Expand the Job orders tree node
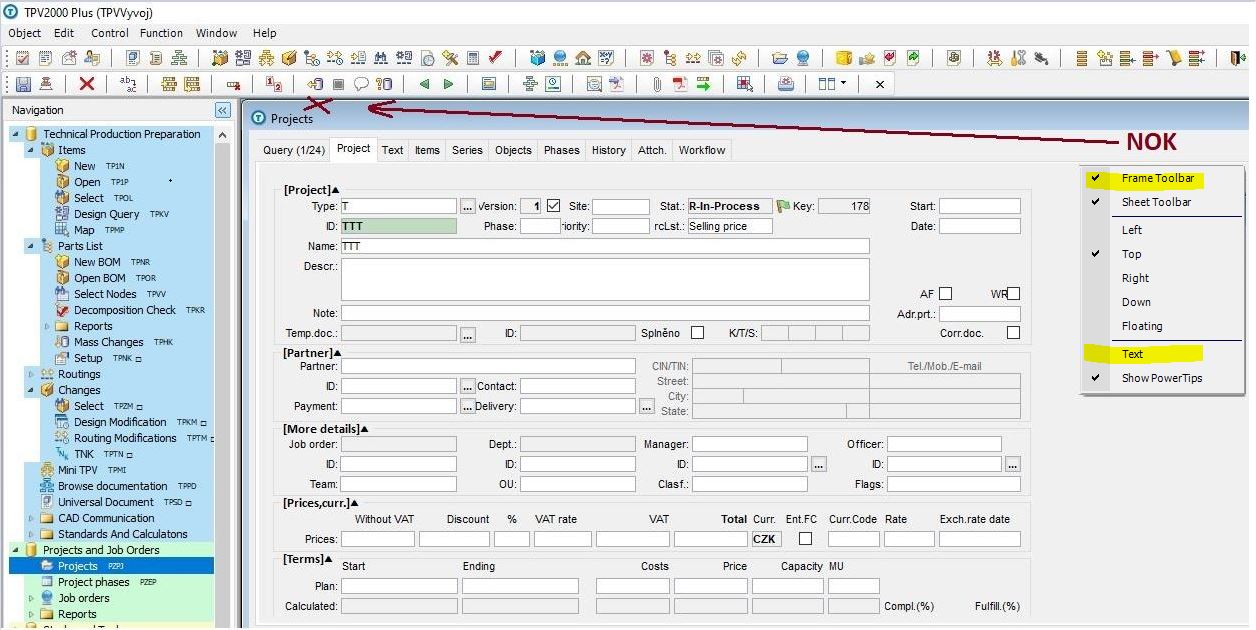The image size is (1256, 630). pos(33,598)
